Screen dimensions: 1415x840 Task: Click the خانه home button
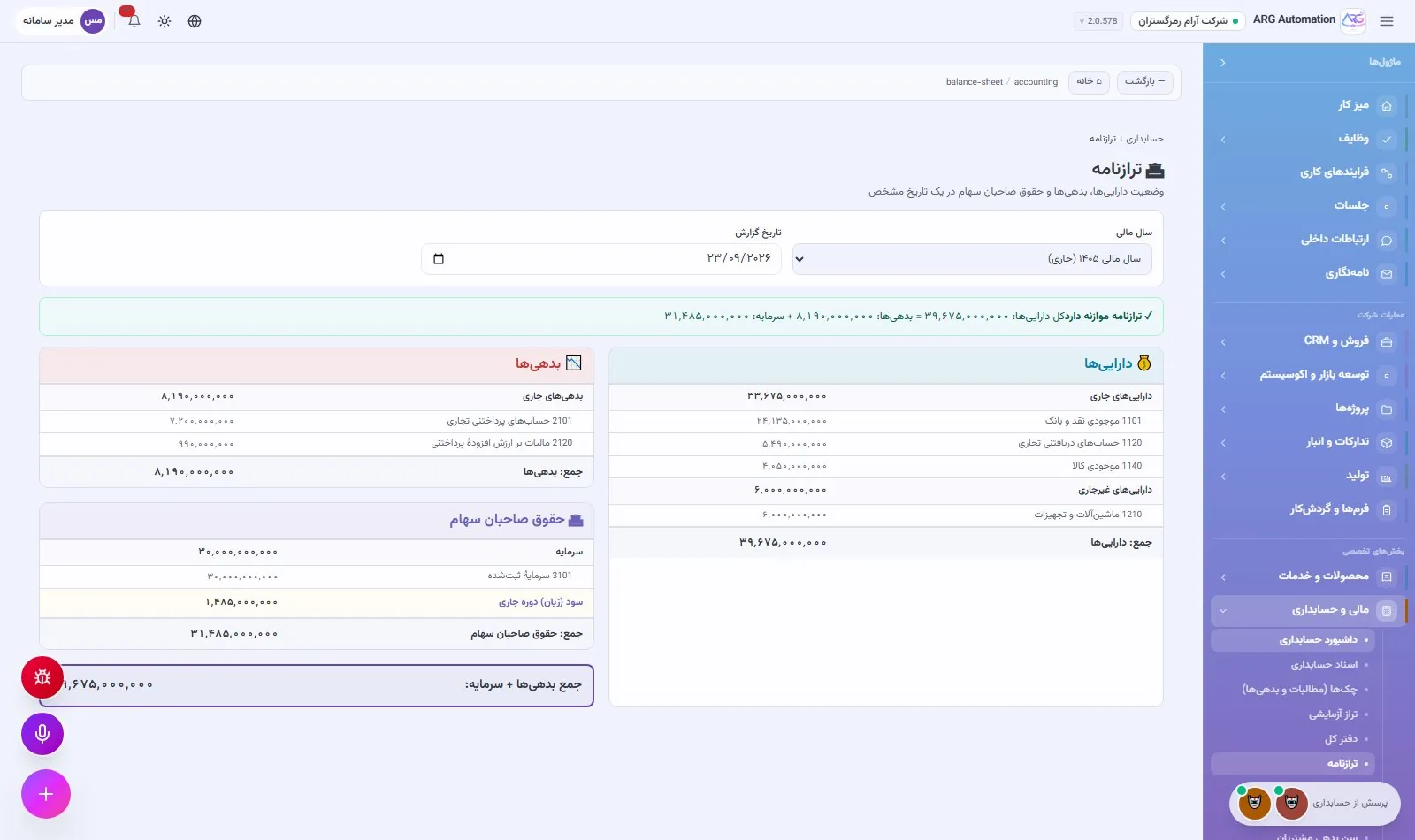1089,81
